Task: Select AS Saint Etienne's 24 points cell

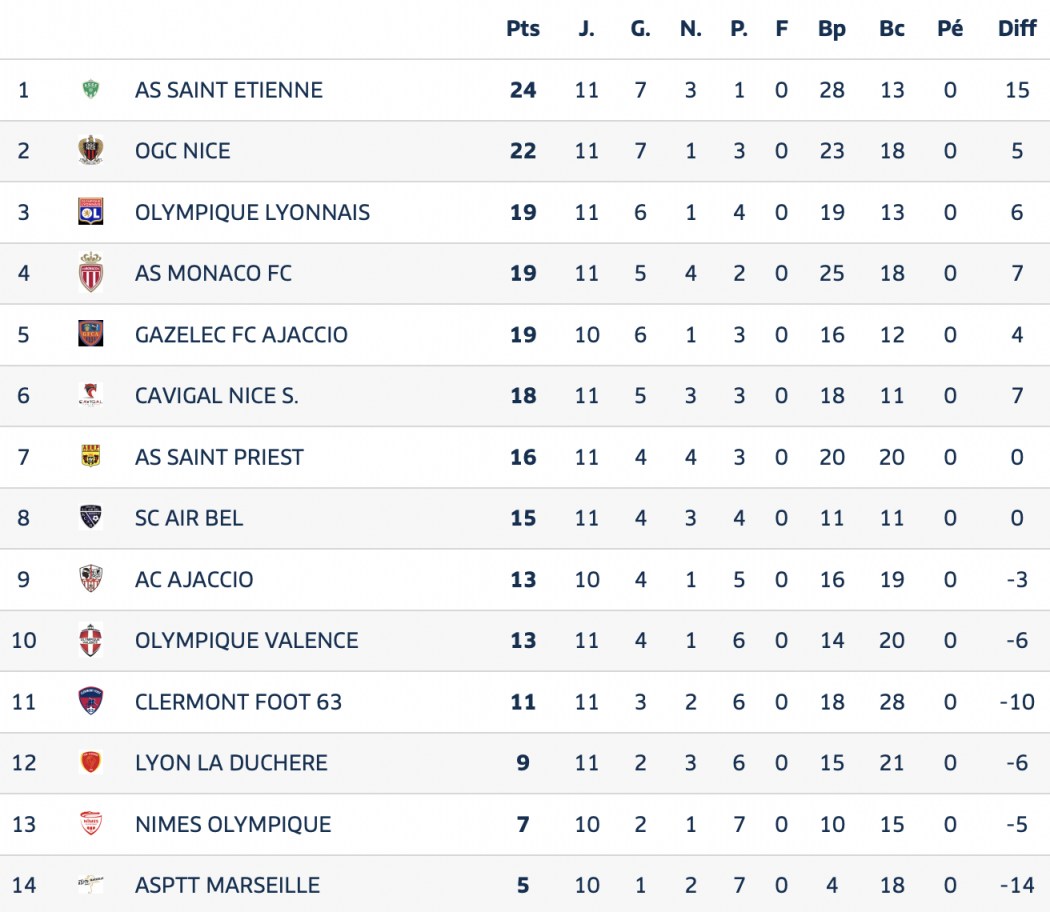Action: tap(523, 90)
